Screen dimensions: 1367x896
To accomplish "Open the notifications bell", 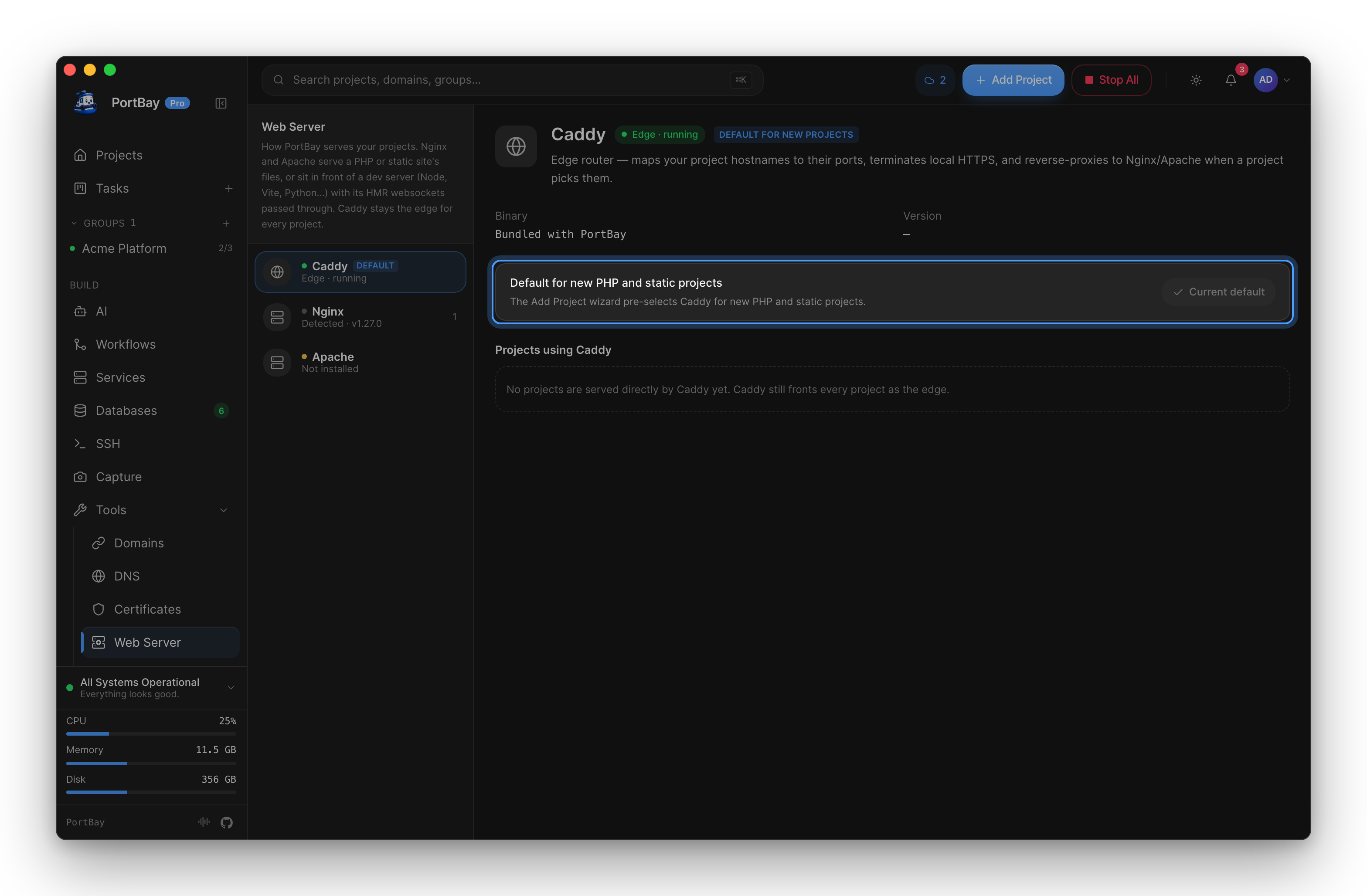I will tap(1230, 81).
